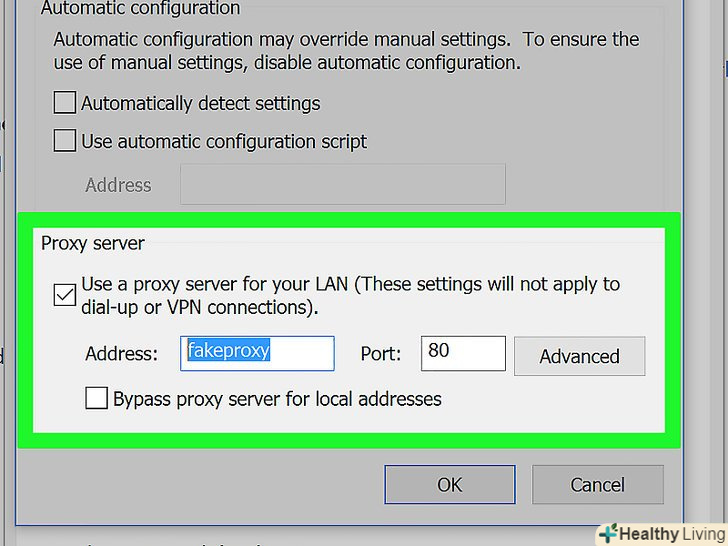Image resolution: width=728 pixels, height=546 pixels.
Task: Uncheck Use a proxy server for your LAN
Action: point(65,296)
